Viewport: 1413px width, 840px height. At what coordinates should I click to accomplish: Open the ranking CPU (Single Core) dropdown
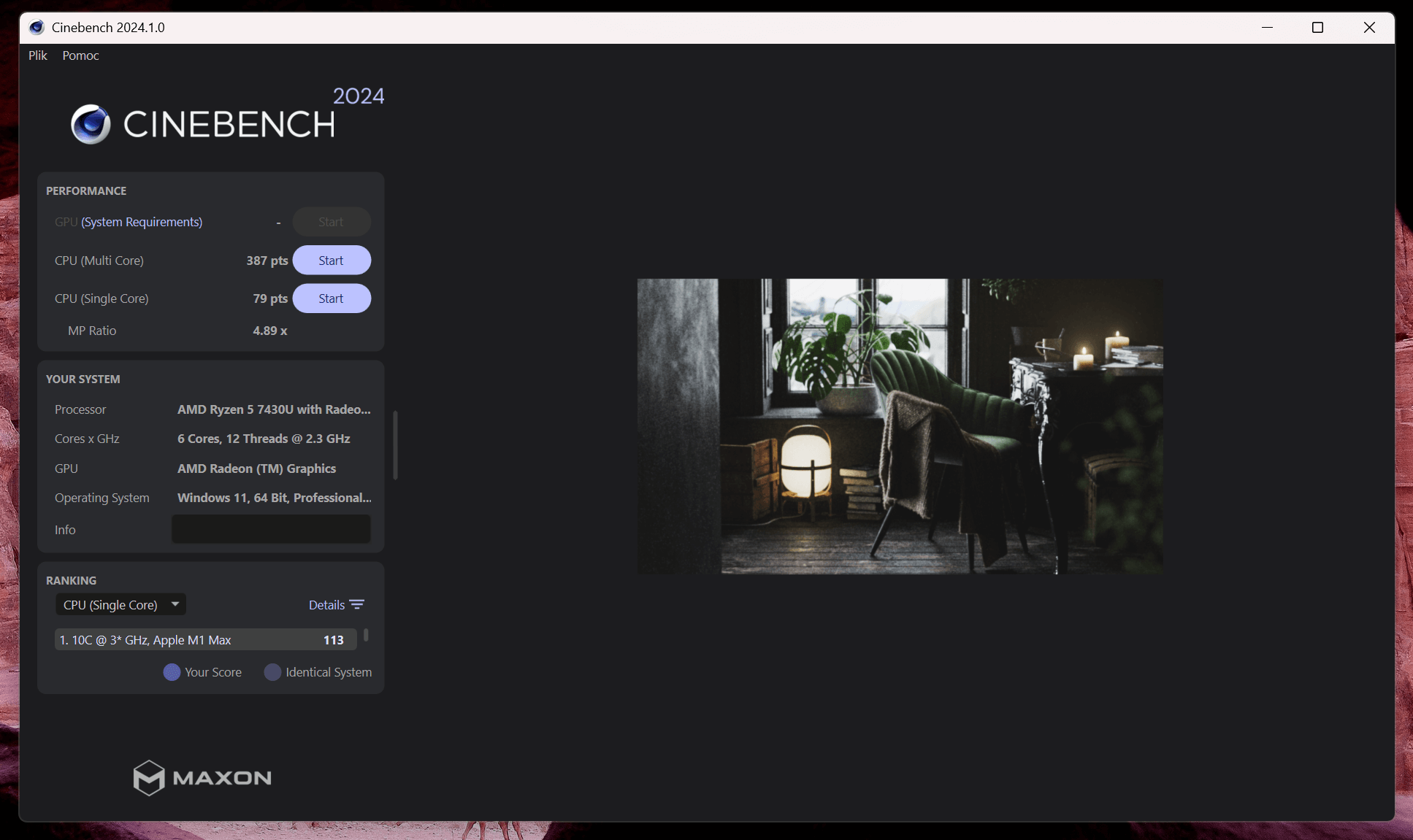[x=111, y=605]
